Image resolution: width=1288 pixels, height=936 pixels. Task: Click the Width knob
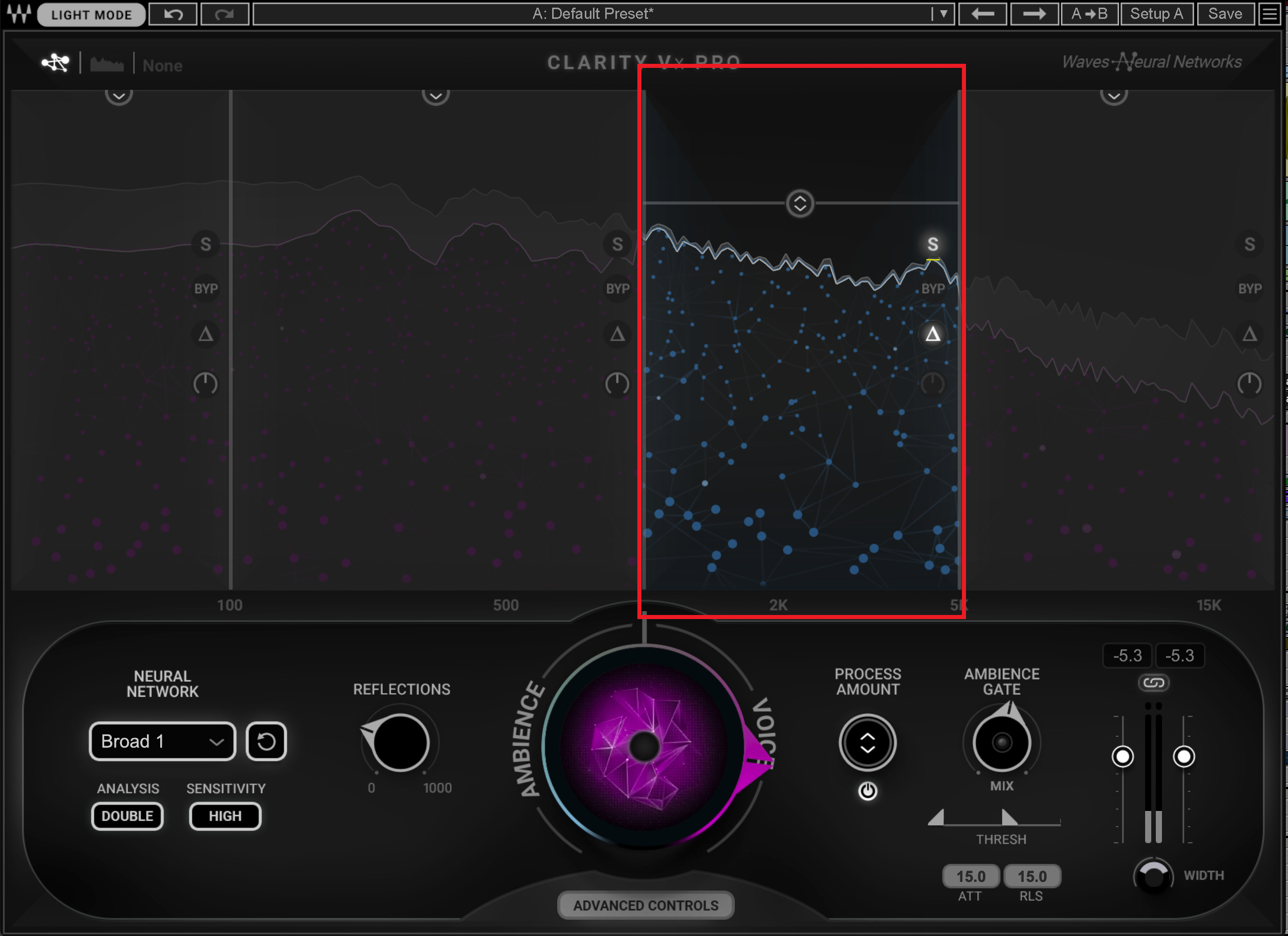(x=1153, y=875)
